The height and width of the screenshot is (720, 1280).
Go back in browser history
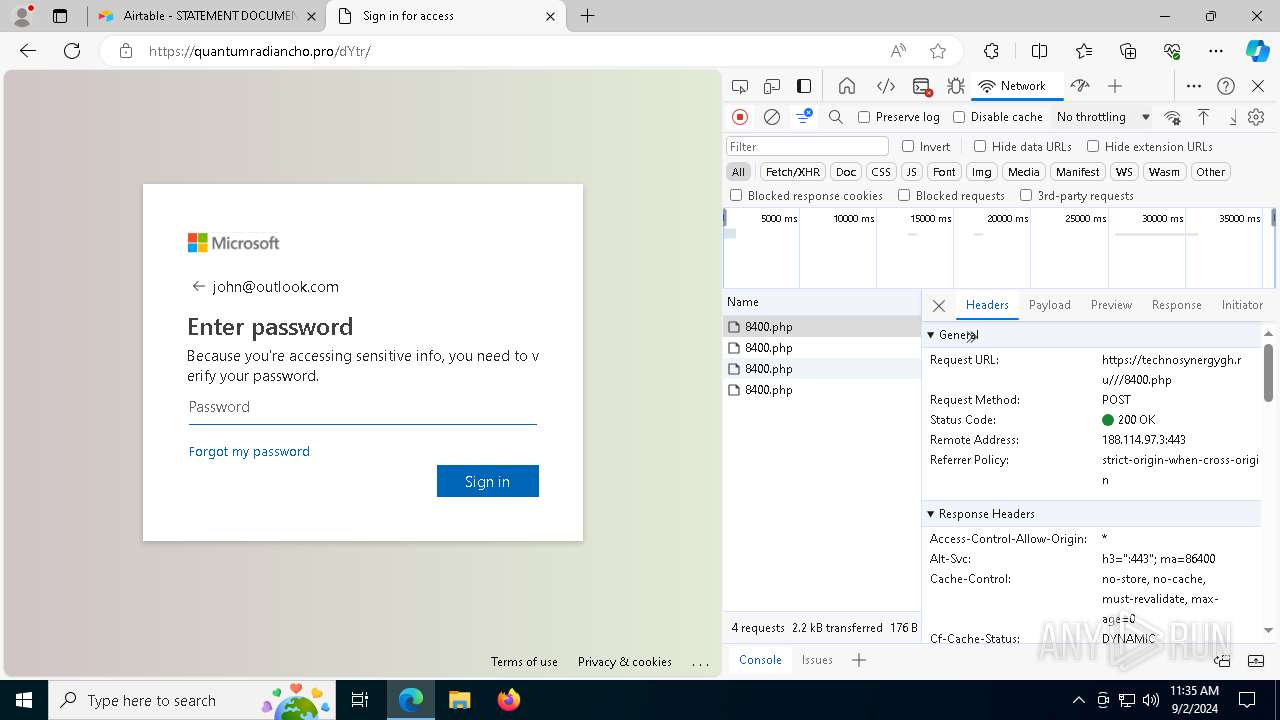(28, 51)
